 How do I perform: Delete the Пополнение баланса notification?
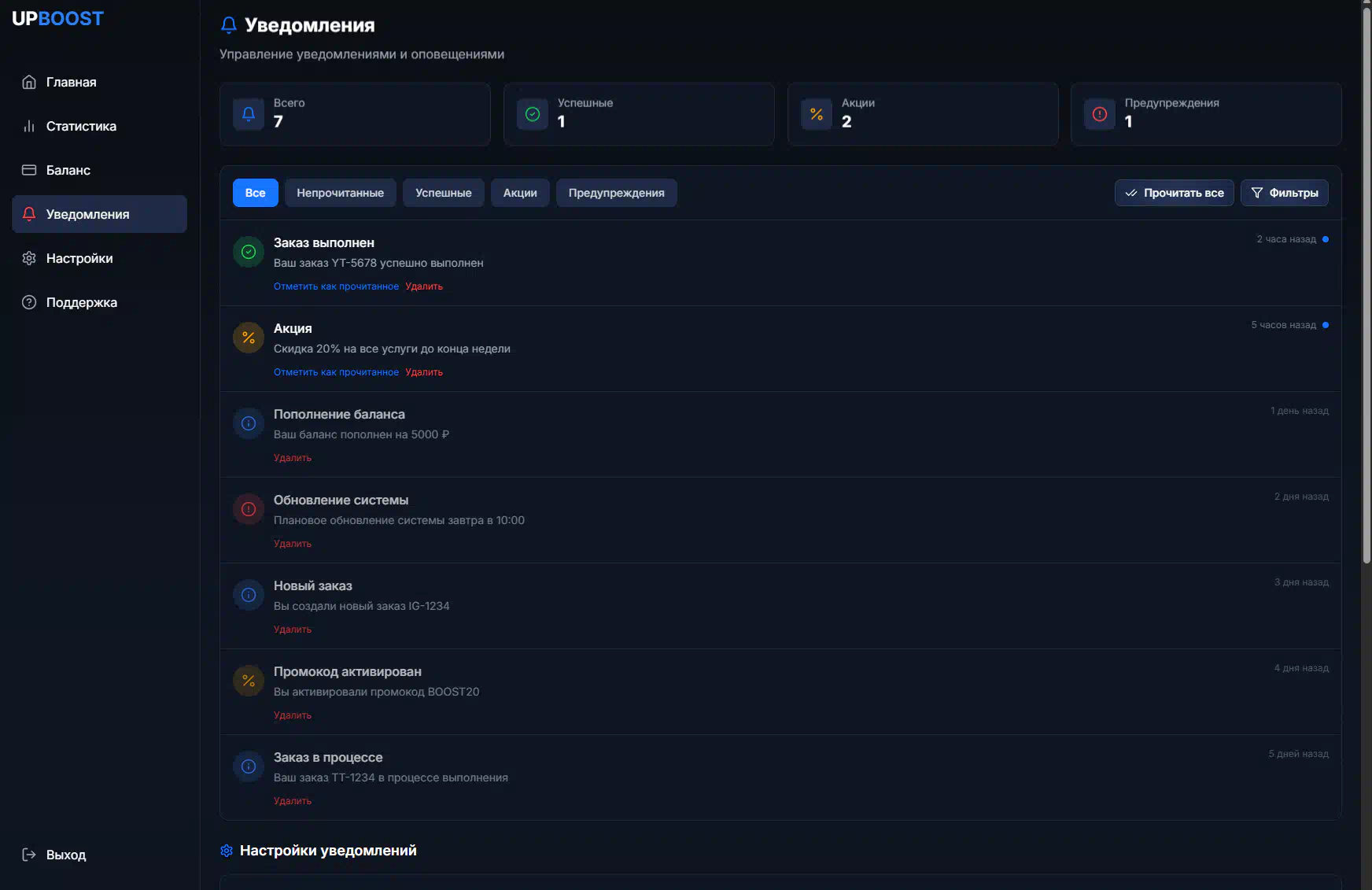[x=293, y=458]
